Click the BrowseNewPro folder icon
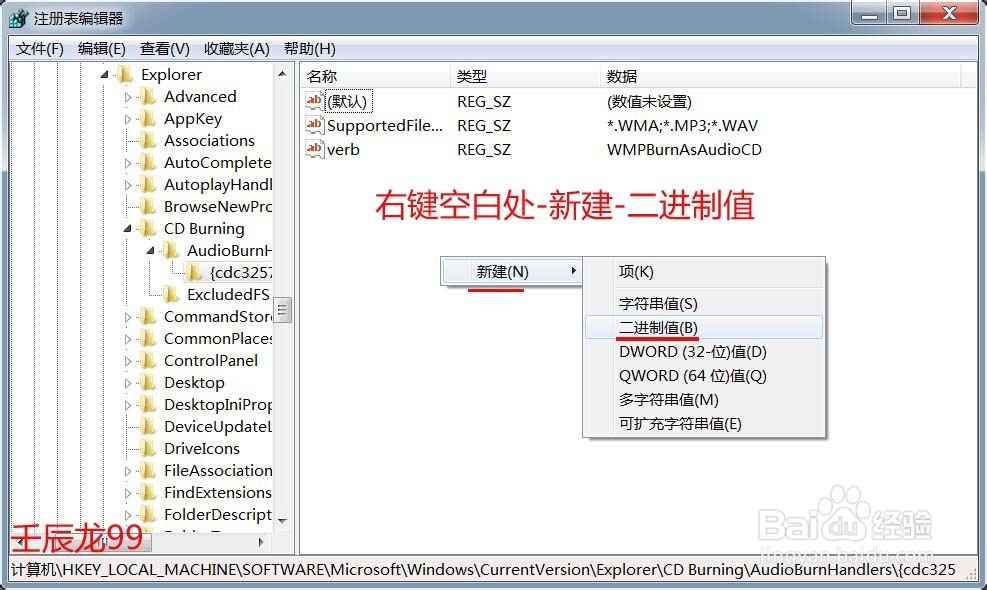 pos(148,207)
